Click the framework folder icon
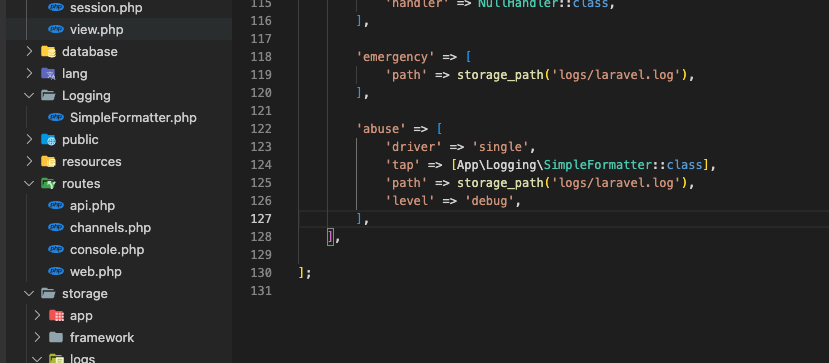This screenshot has width=829, height=363. tap(56, 337)
